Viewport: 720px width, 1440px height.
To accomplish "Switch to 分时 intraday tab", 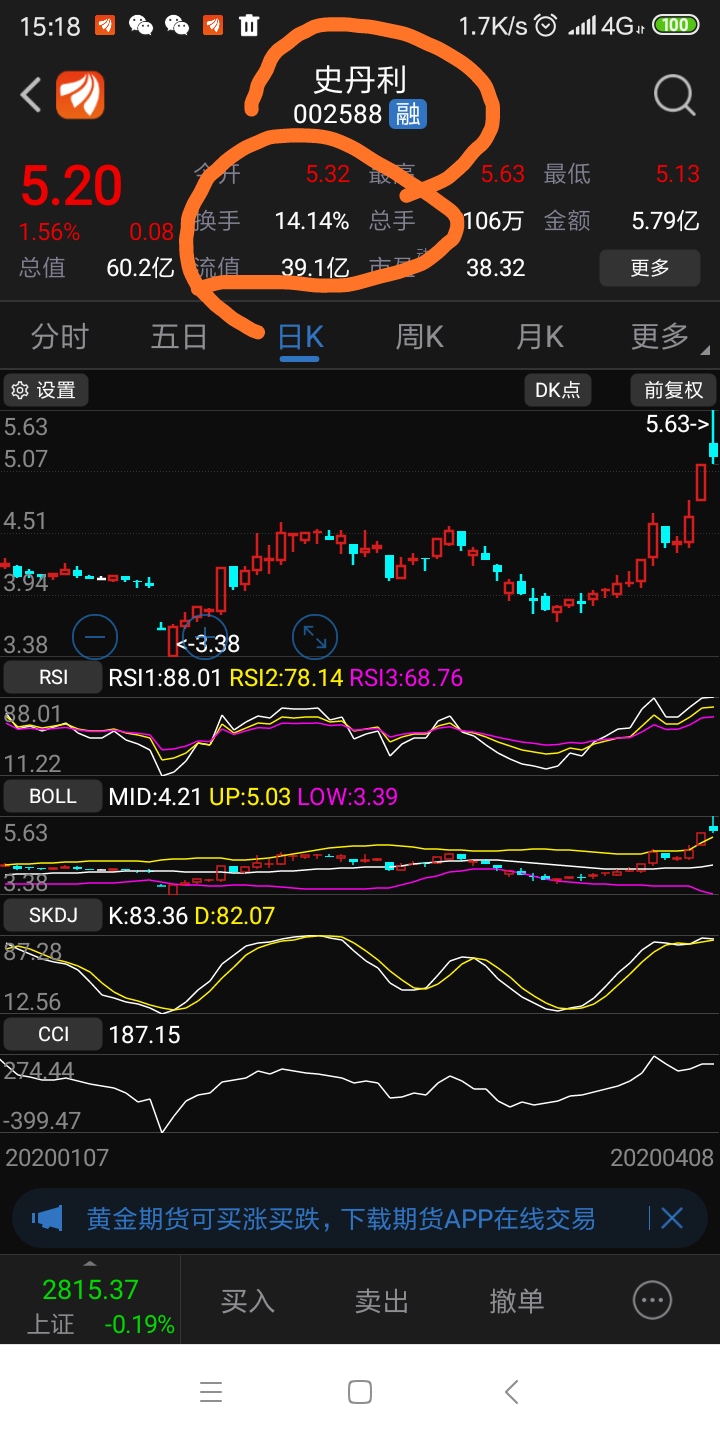I will click(x=60, y=337).
